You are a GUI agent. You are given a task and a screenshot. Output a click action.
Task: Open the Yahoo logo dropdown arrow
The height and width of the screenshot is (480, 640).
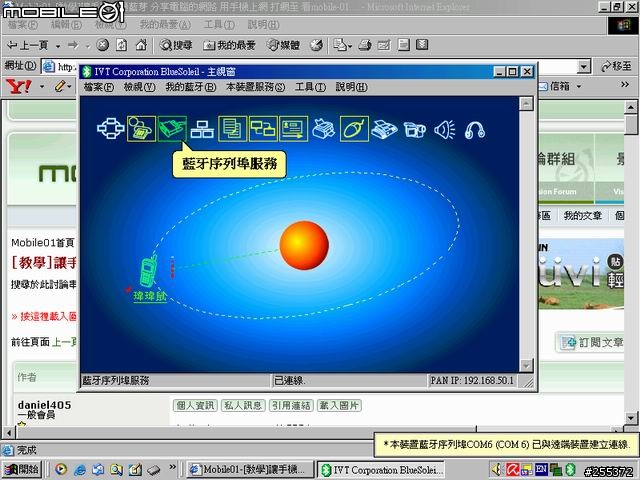pyautogui.click(x=42, y=86)
